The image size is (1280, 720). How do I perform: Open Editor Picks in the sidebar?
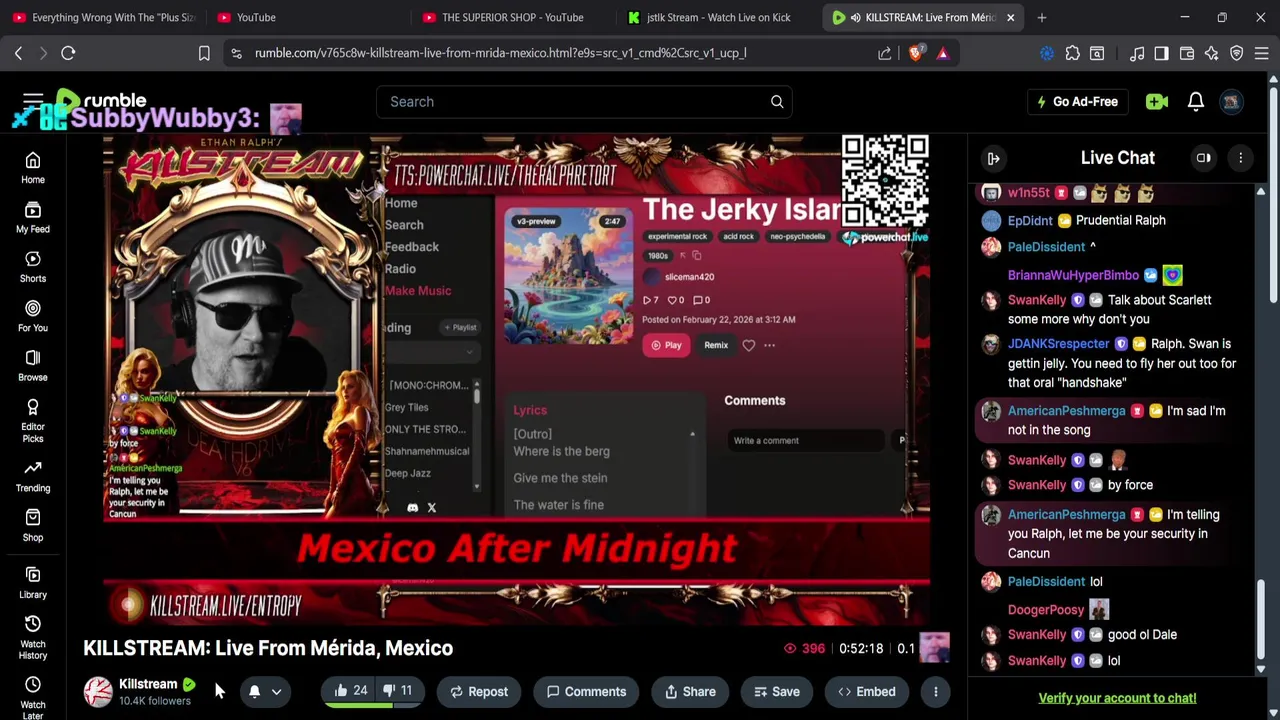[33, 420]
